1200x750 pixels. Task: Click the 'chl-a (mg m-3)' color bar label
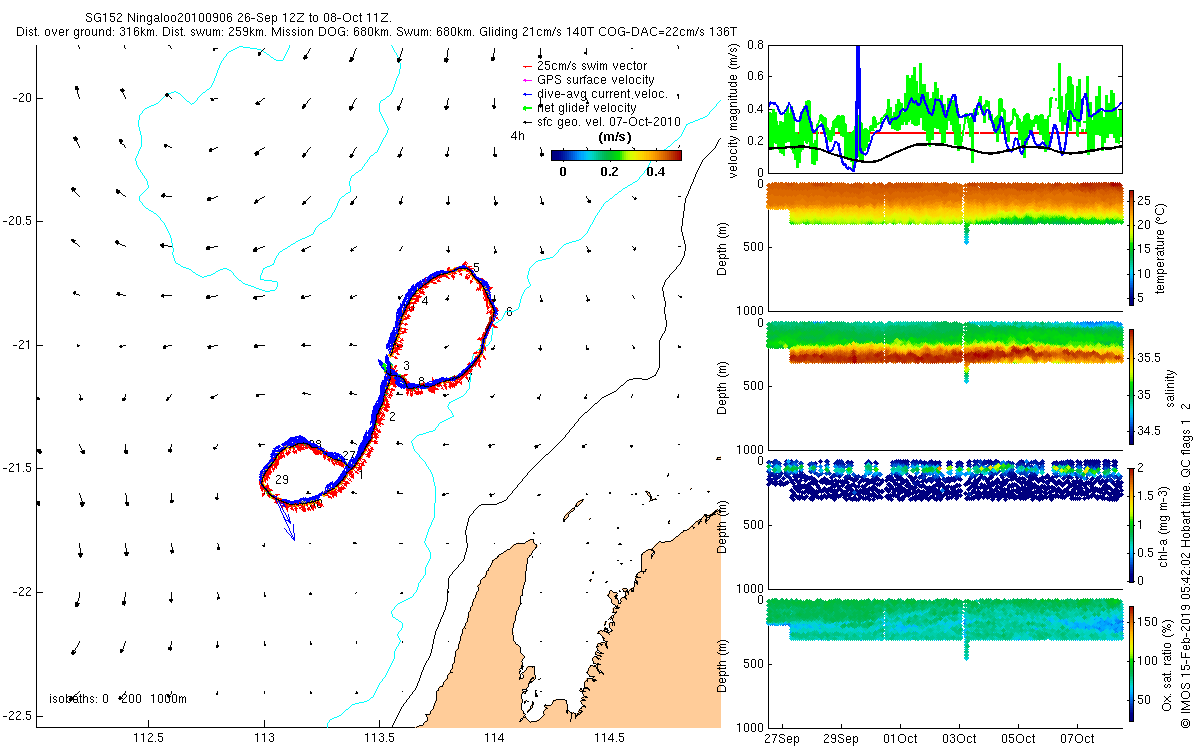tap(1164, 525)
